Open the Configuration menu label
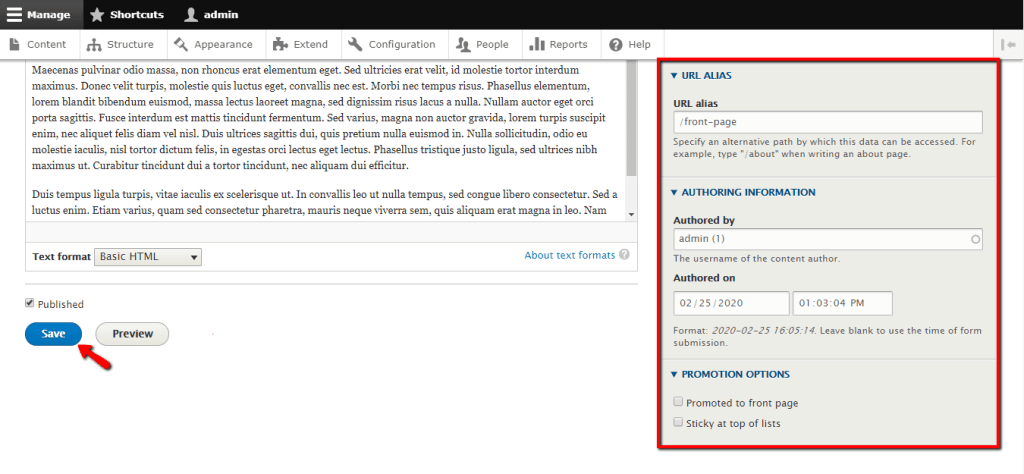This screenshot has width=1024, height=474. [x=402, y=44]
